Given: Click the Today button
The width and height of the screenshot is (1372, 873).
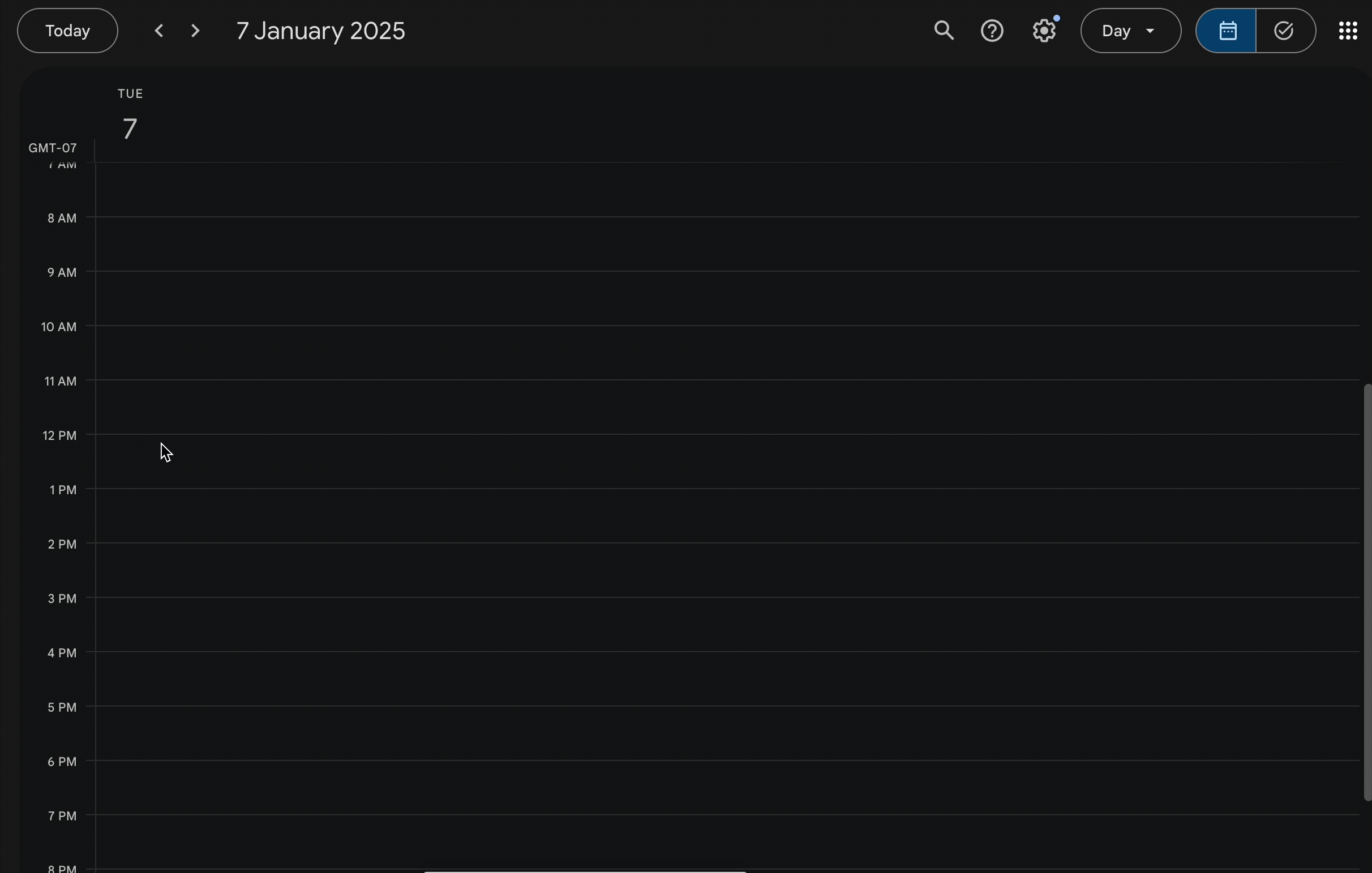Looking at the screenshot, I should [x=67, y=31].
